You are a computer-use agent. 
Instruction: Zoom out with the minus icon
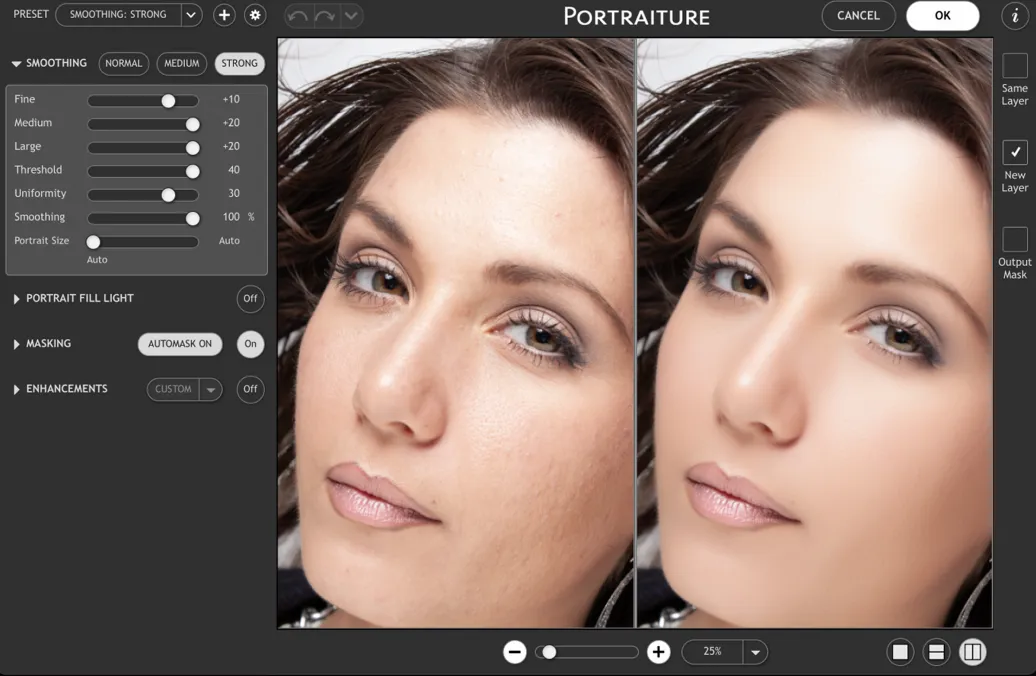pos(515,652)
